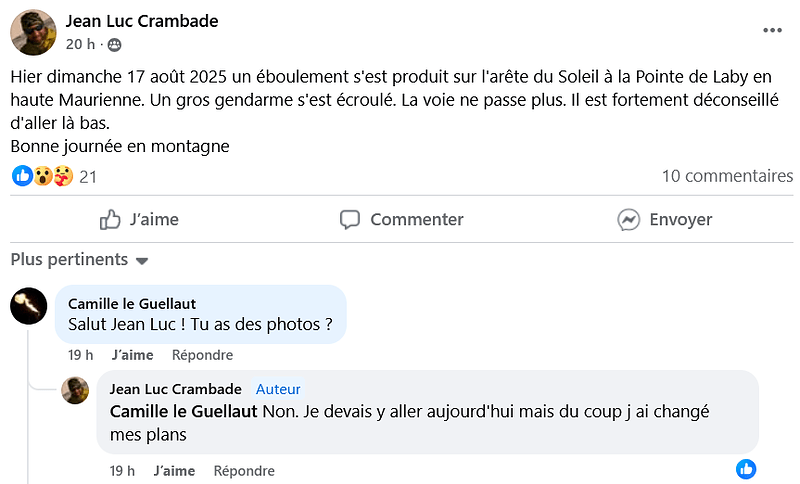The image size is (800, 484).
Task: Open the 10 commentaires link
Action: pyautogui.click(x=727, y=176)
